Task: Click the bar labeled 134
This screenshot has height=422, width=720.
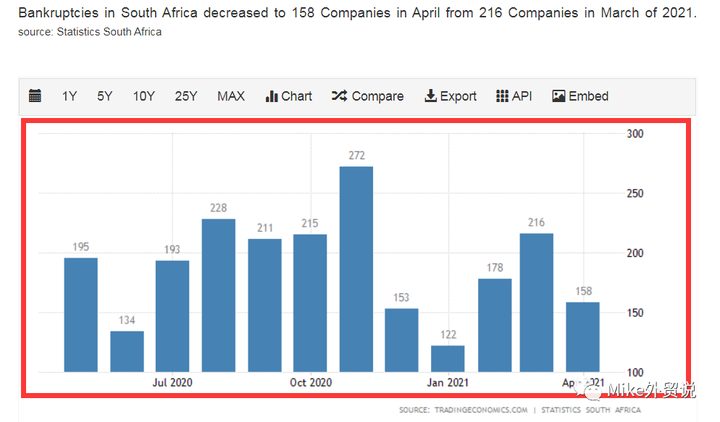Action: (127, 351)
